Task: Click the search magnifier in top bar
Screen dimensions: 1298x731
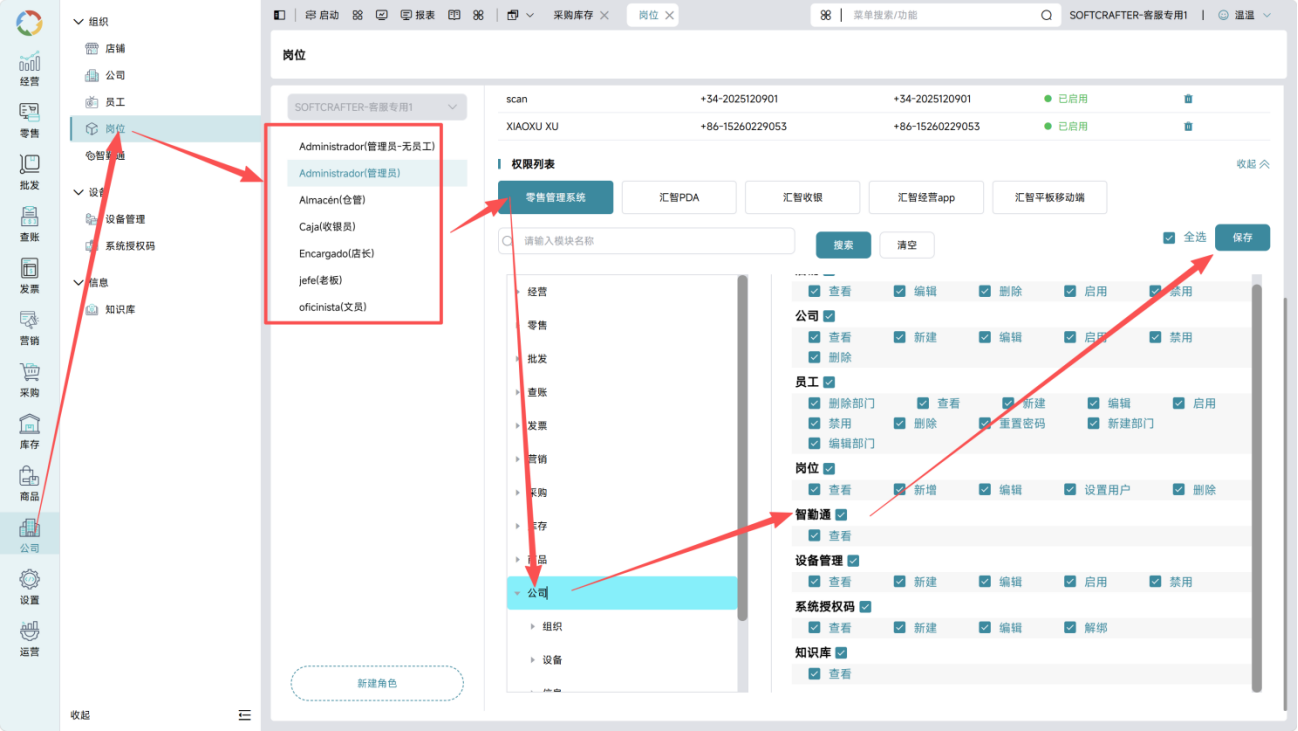Action: coord(1046,15)
